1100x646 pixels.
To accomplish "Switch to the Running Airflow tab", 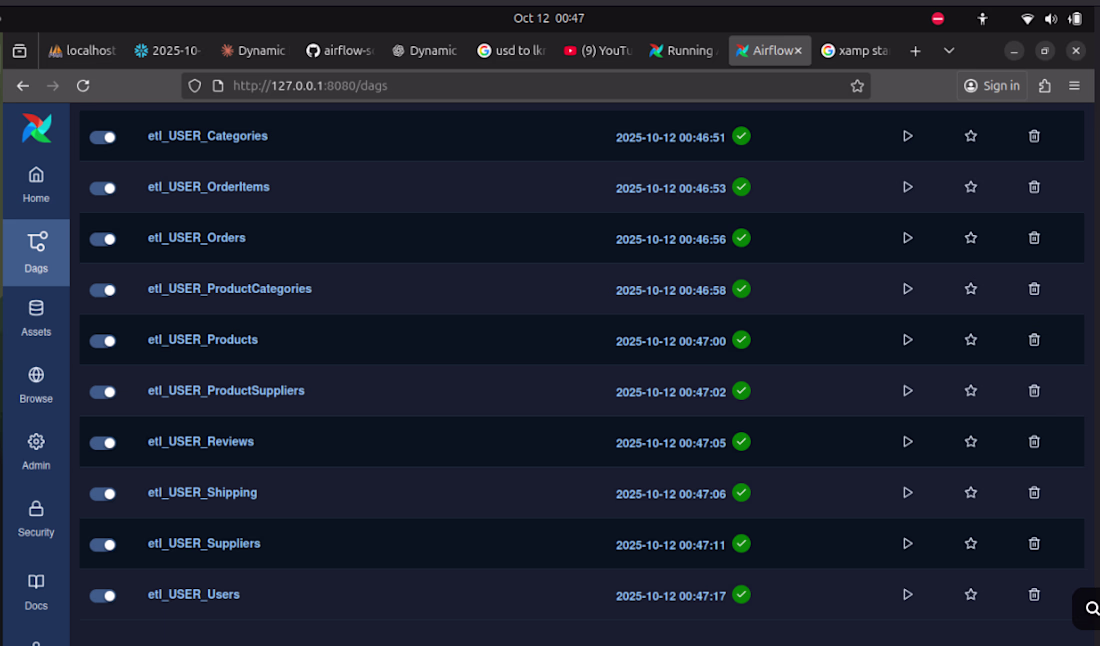I will point(683,51).
